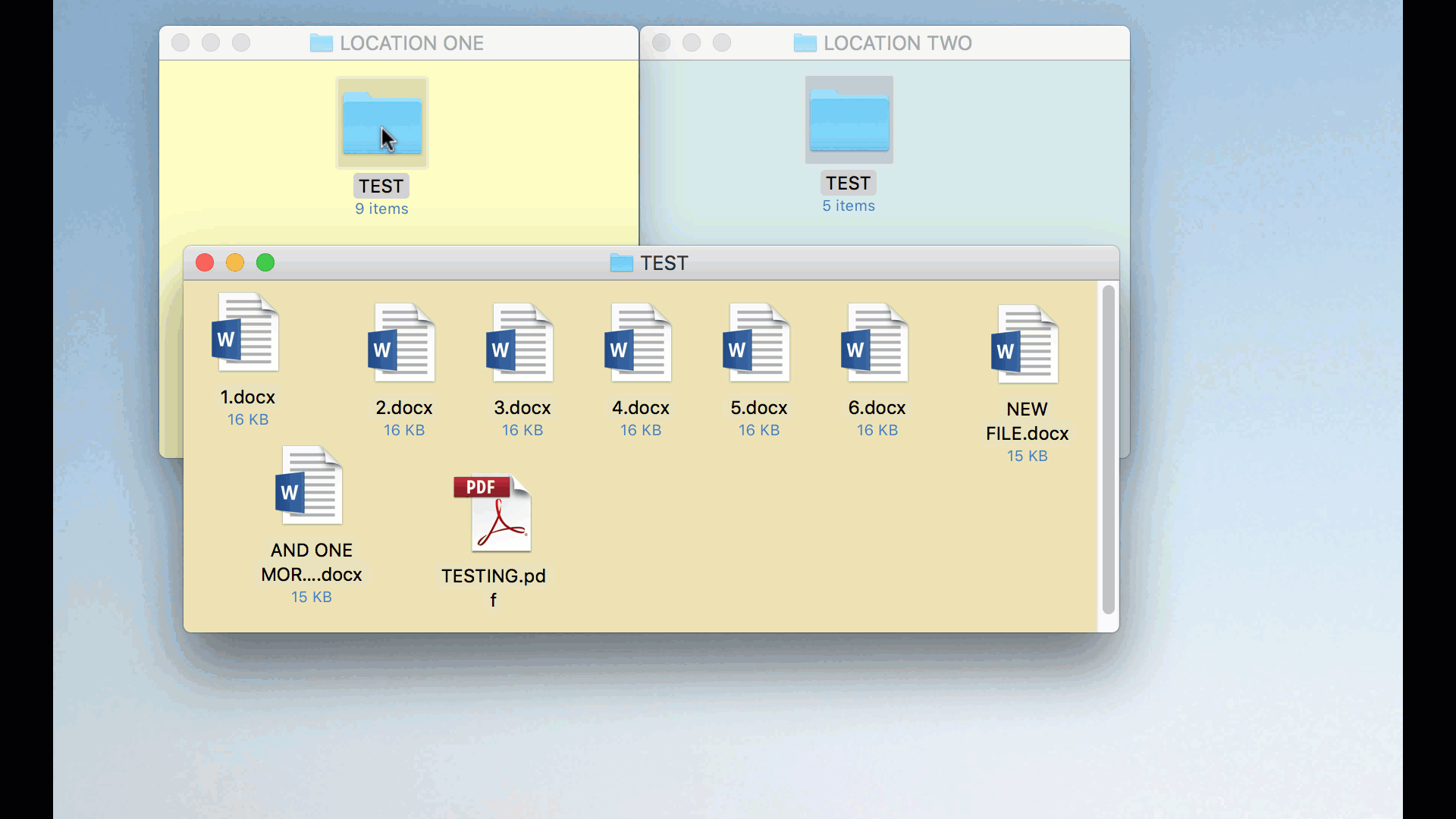This screenshot has height=819, width=1456.
Task: Click the TEST window title folder icon
Action: click(x=621, y=263)
